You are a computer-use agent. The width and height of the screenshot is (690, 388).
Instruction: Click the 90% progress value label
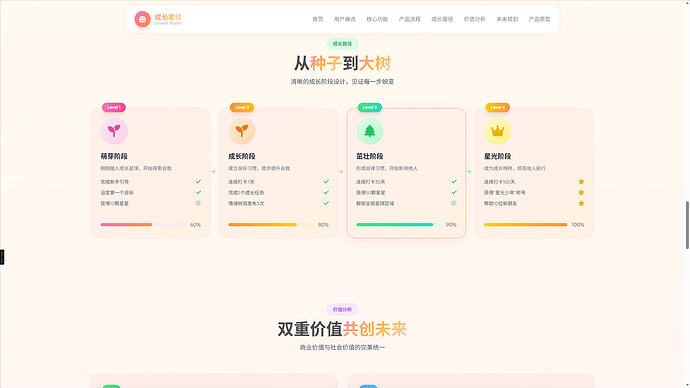tap(451, 225)
